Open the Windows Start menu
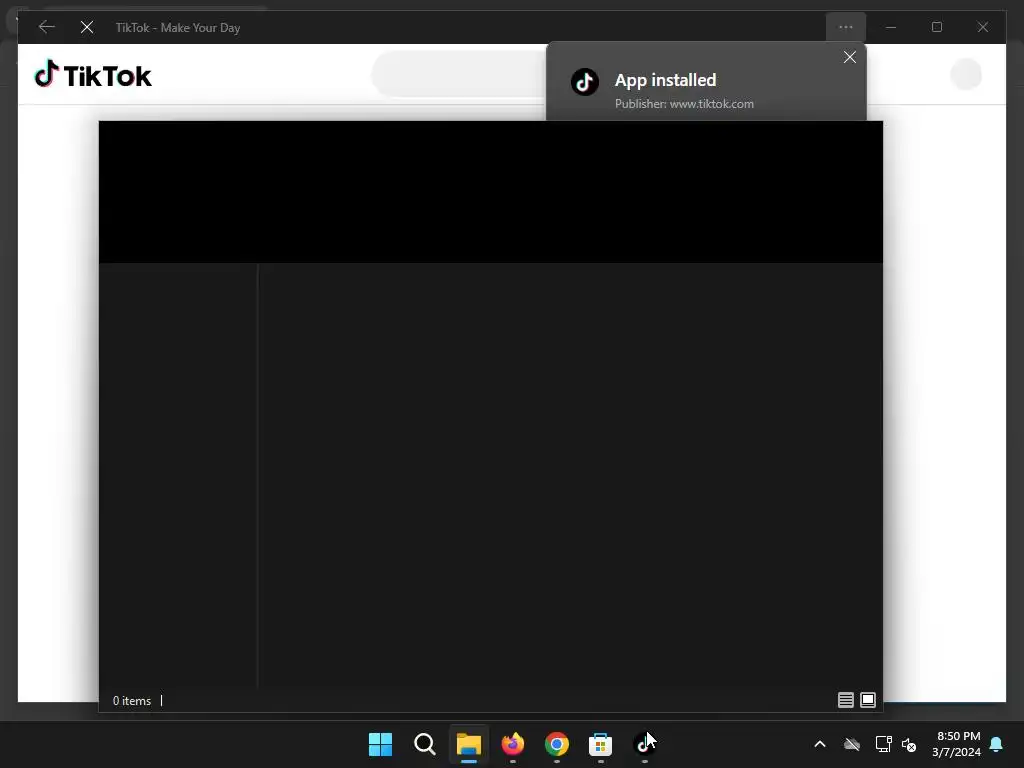This screenshot has width=1024, height=768. (x=380, y=744)
